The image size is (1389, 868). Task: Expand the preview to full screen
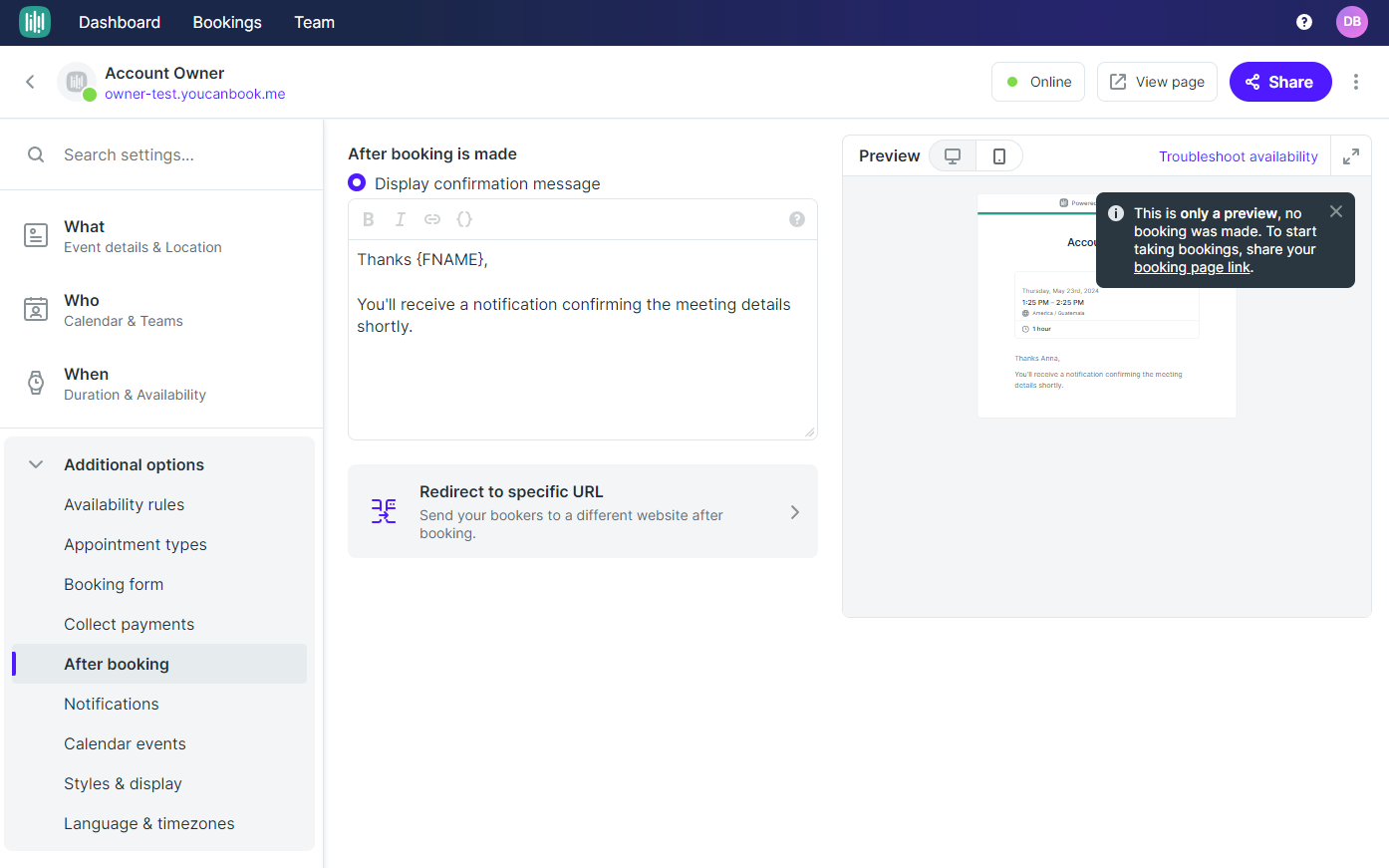click(1351, 156)
